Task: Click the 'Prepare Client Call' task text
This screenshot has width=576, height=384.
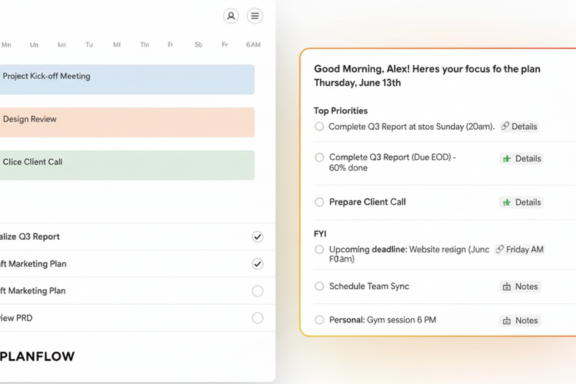Action: click(367, 202)
